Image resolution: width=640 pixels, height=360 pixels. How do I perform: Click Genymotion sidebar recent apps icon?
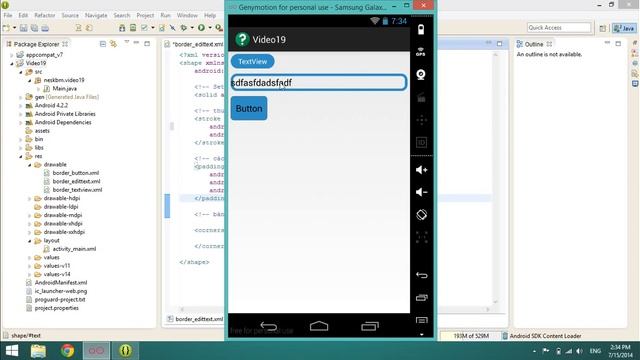click(421, 298)
